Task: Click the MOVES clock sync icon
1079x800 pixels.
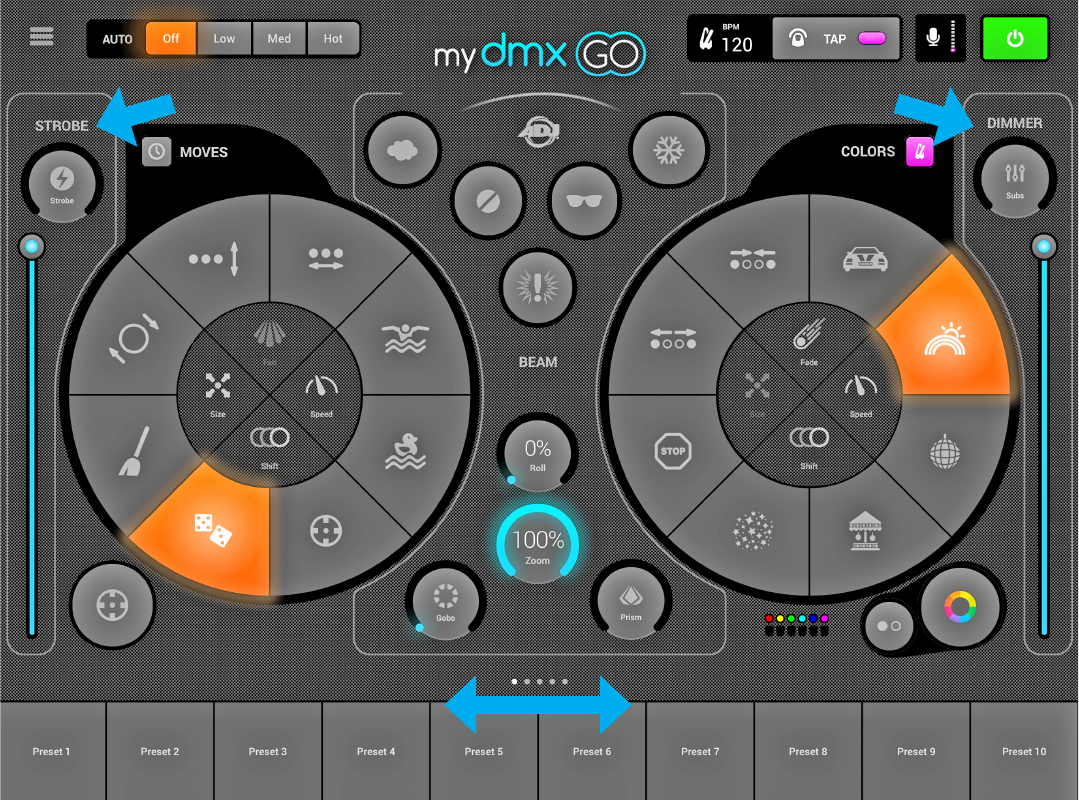Action: coord(156,152)
